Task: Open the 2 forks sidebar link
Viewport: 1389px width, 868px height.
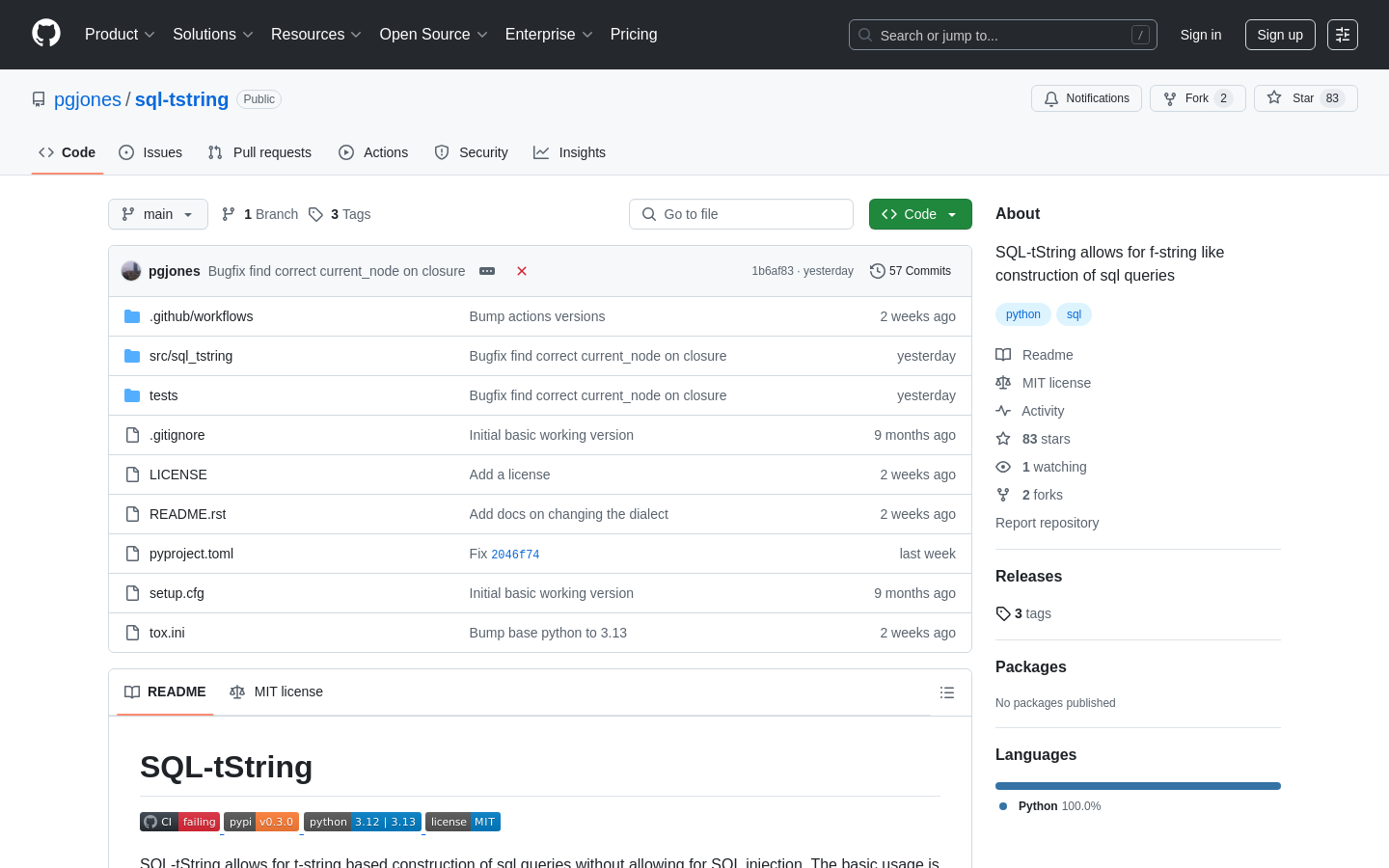Action: click(1029, 495)
